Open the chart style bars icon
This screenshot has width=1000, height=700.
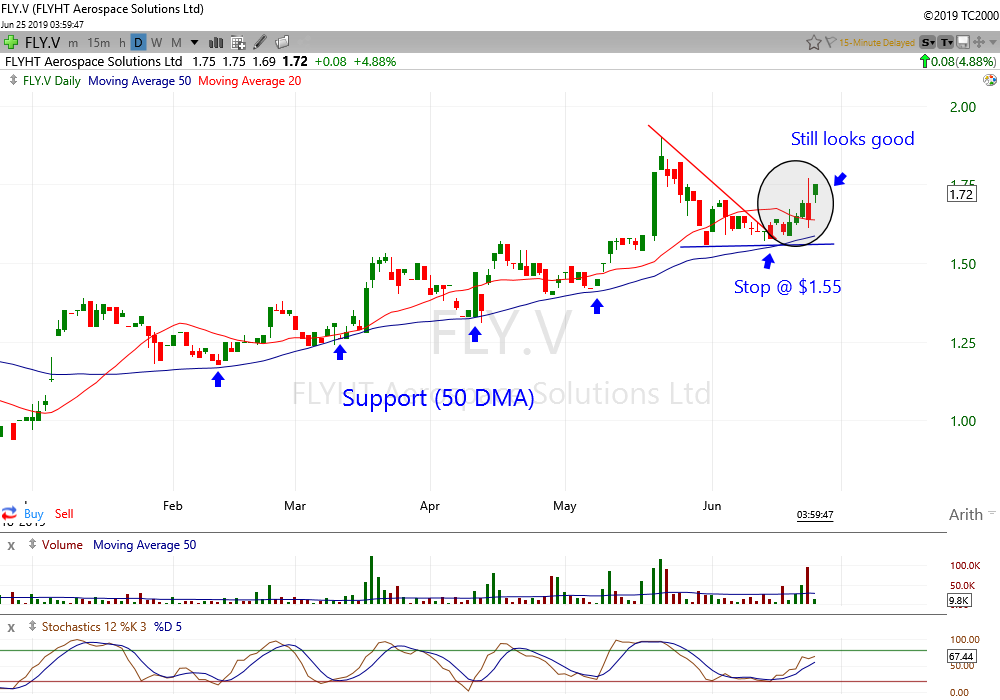(x=216, y=43)
